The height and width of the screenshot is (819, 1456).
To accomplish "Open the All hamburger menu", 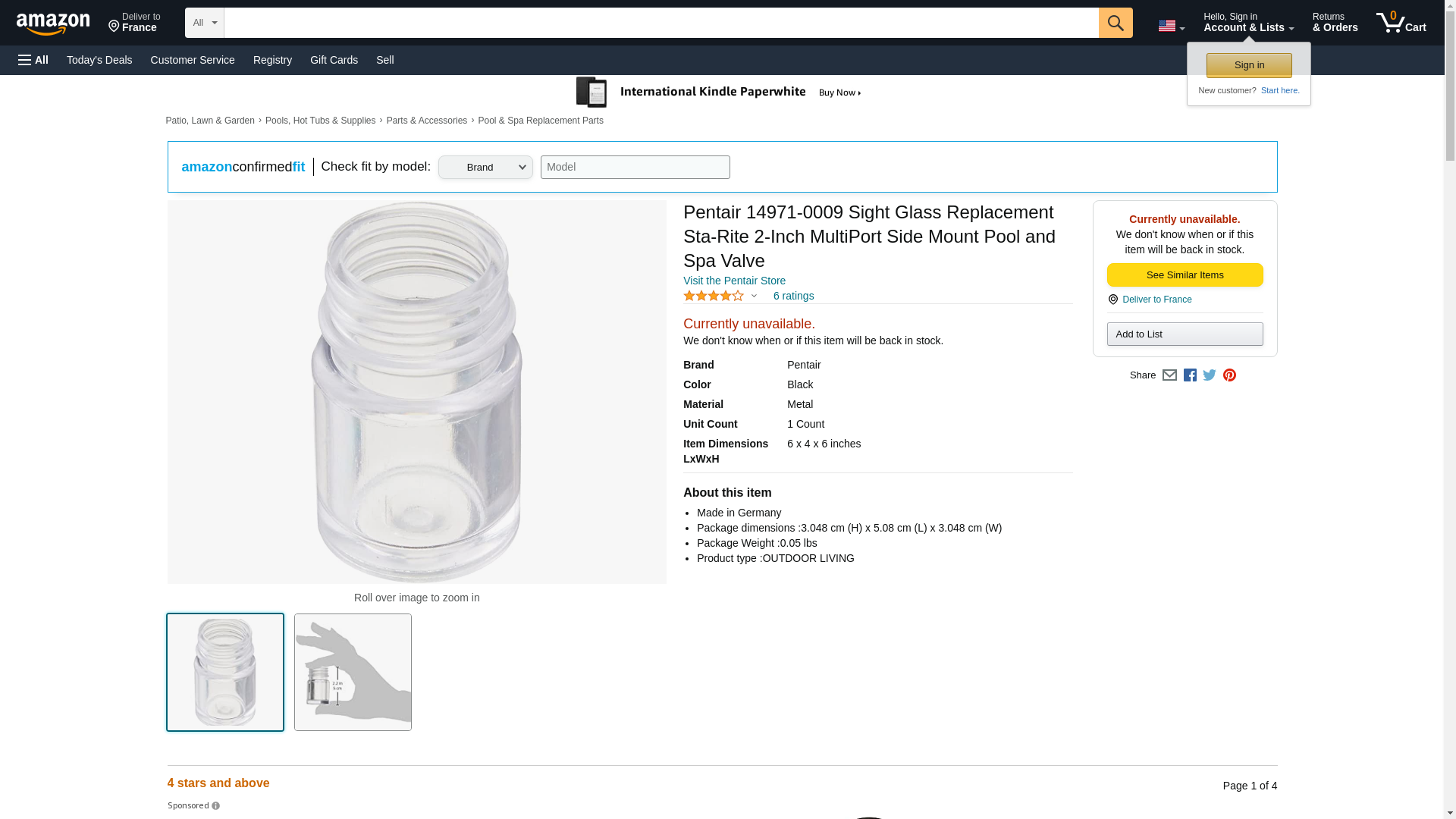I will pos(33,60).
